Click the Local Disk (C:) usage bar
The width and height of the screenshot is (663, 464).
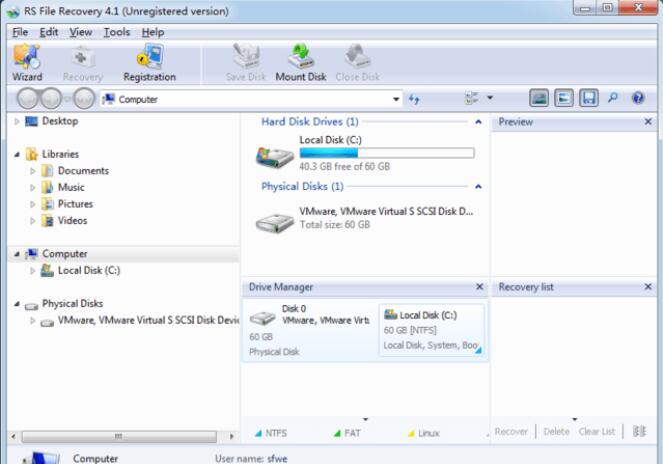tap(387, 153)
